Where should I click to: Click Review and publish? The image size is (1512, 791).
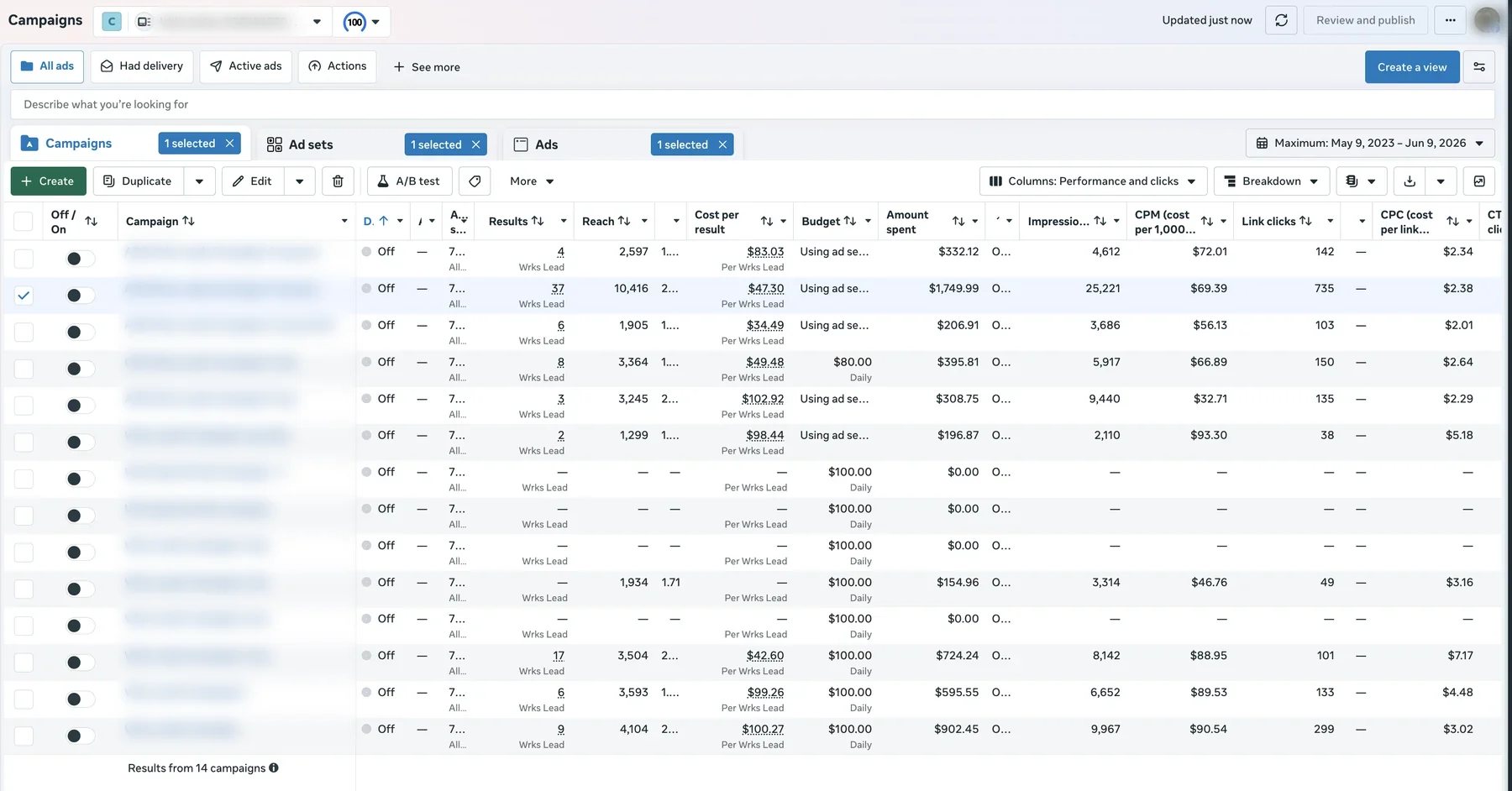tap(1366, 20)
